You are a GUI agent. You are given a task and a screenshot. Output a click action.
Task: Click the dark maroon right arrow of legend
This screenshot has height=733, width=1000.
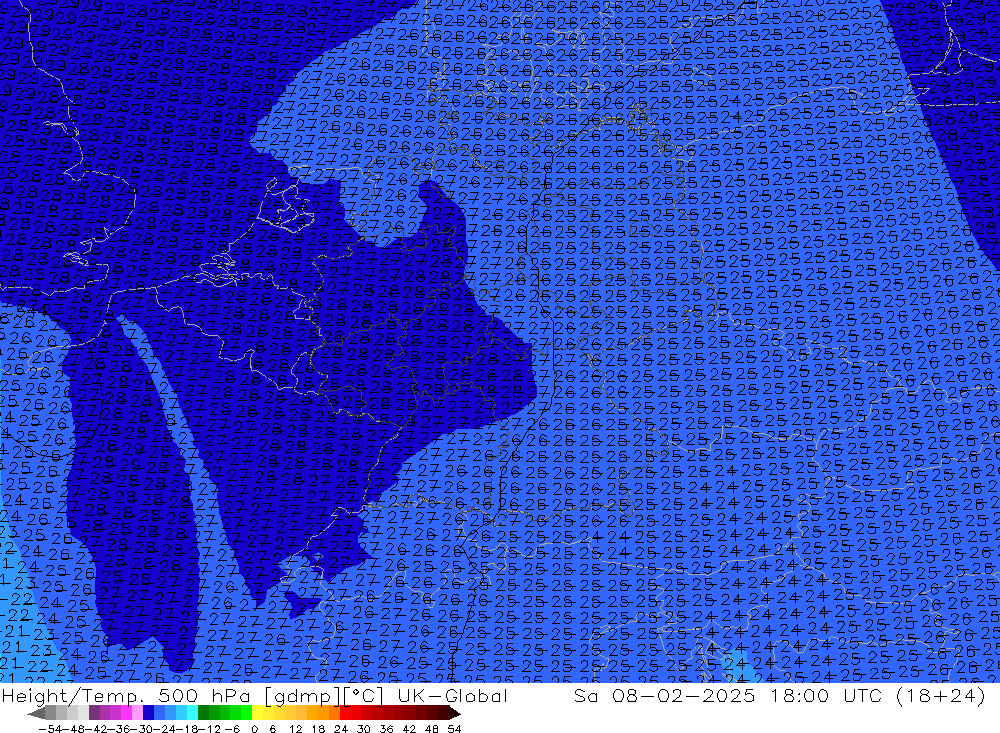click(455, 714)
